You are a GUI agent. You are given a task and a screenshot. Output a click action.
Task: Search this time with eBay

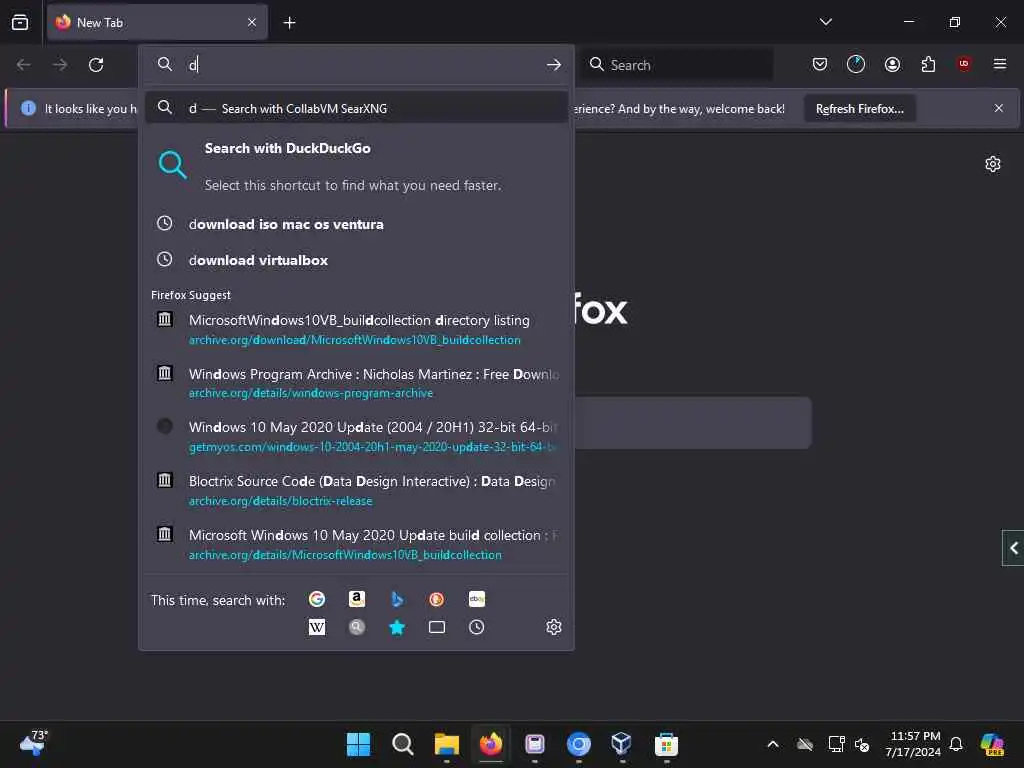477,599
